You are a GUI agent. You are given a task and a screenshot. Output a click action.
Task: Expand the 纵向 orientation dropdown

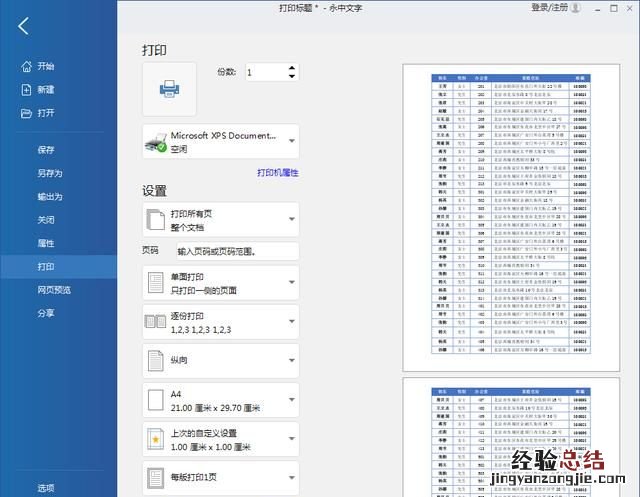(292, 361)
